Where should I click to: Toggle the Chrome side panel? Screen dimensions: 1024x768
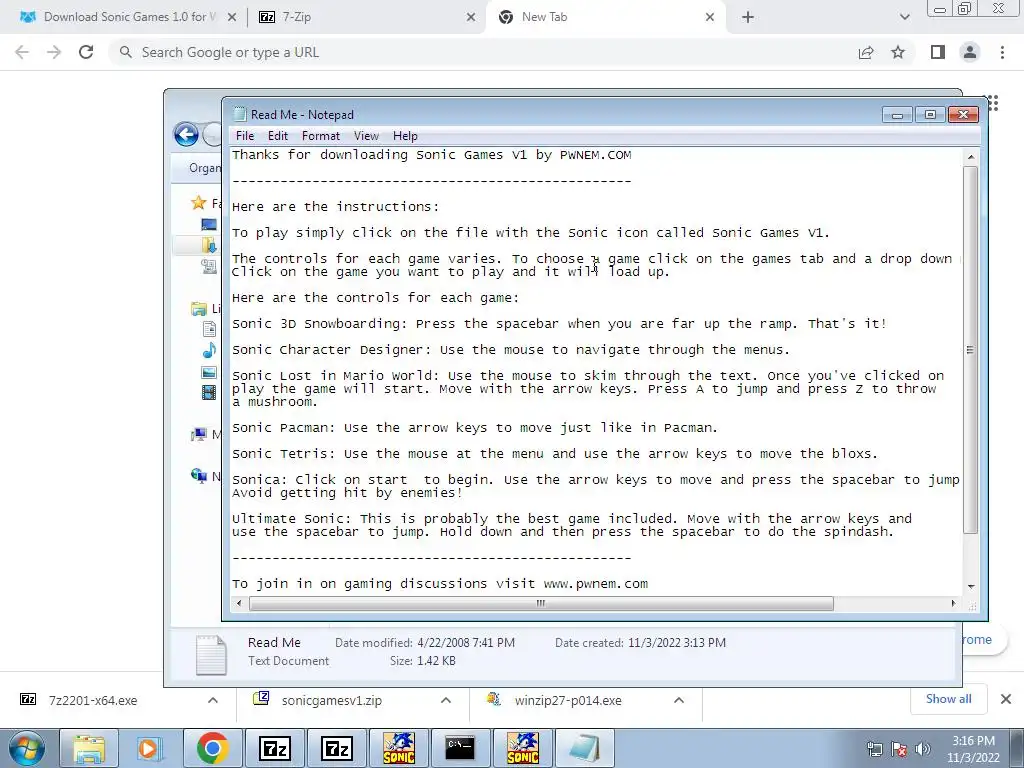pyautogui.click(x=938, y=52)
